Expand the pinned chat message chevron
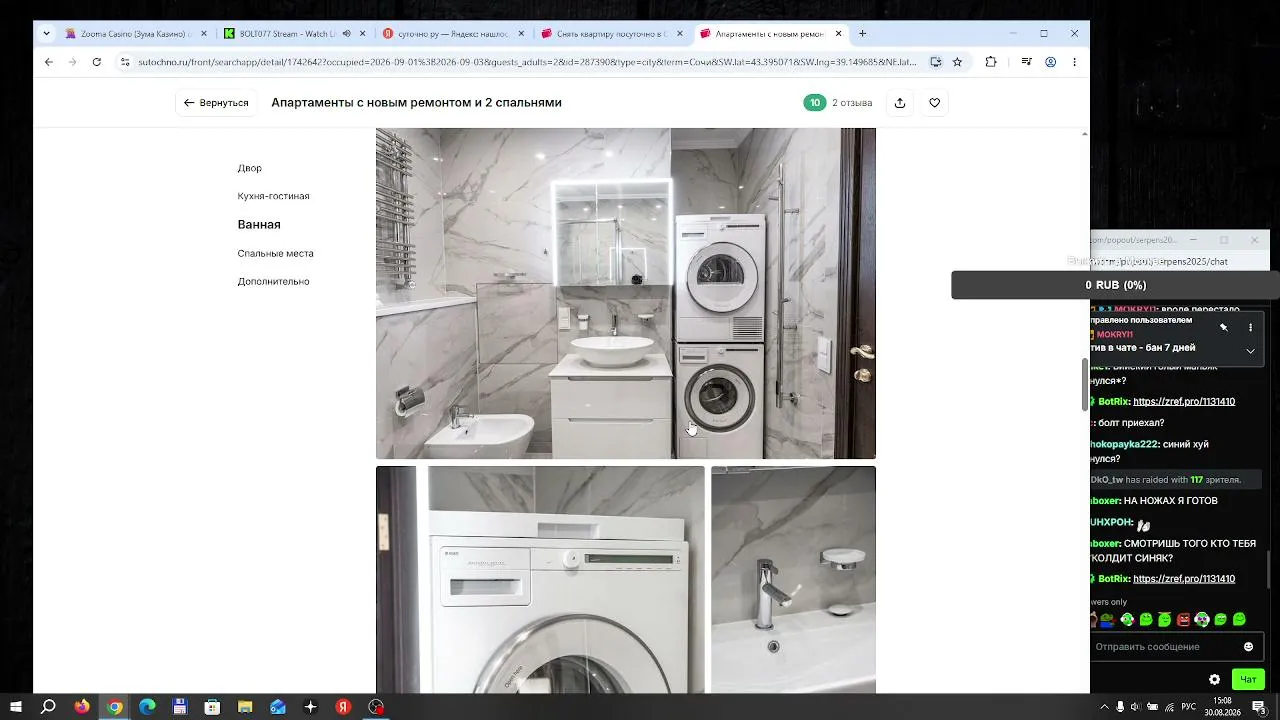1280x720 pixels. tap(1250, 351)
